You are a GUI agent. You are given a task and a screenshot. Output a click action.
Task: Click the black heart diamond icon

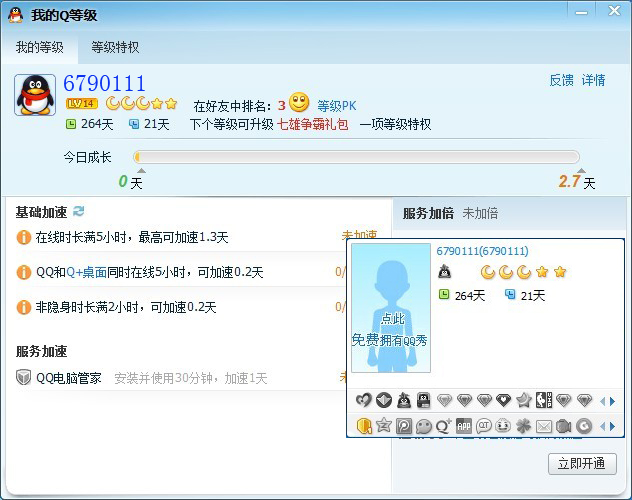click(503, 400)
